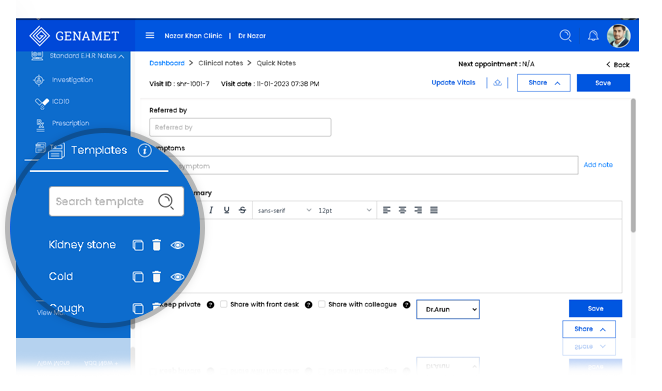
Task: Delete the Kidney stone template
Action: [157, 245]
